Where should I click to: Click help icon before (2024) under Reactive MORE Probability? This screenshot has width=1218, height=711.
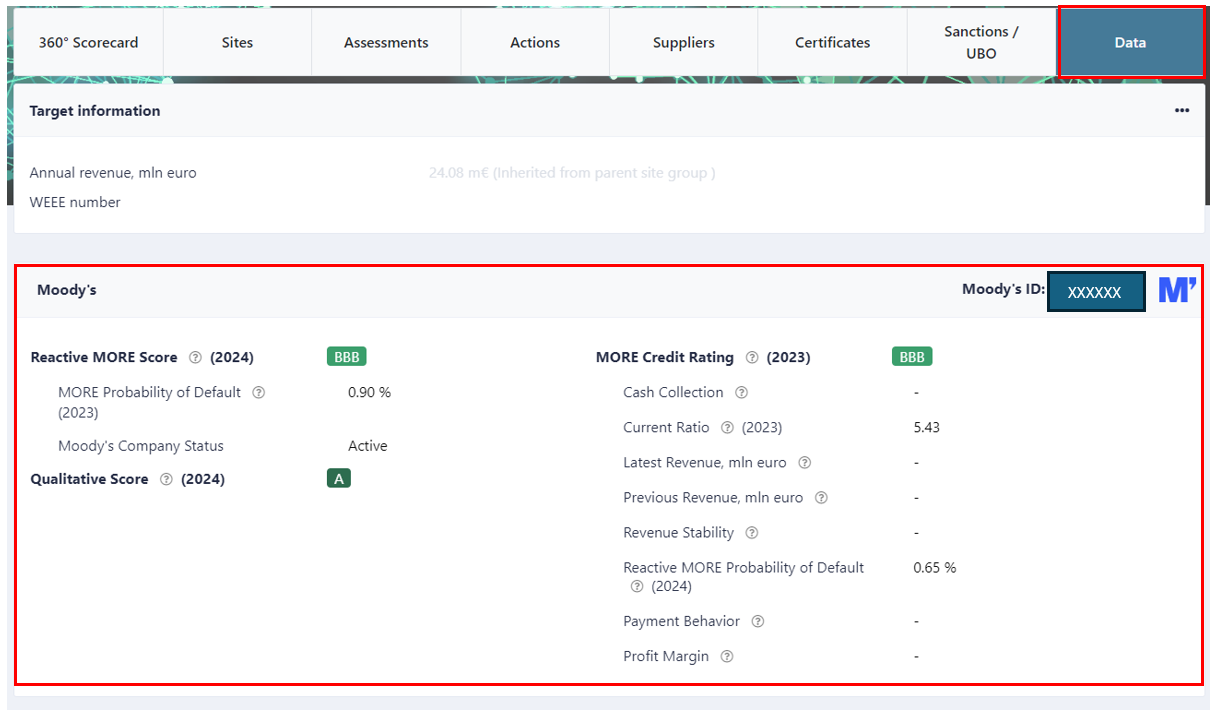pyautogui.click(x=637, y=586)
